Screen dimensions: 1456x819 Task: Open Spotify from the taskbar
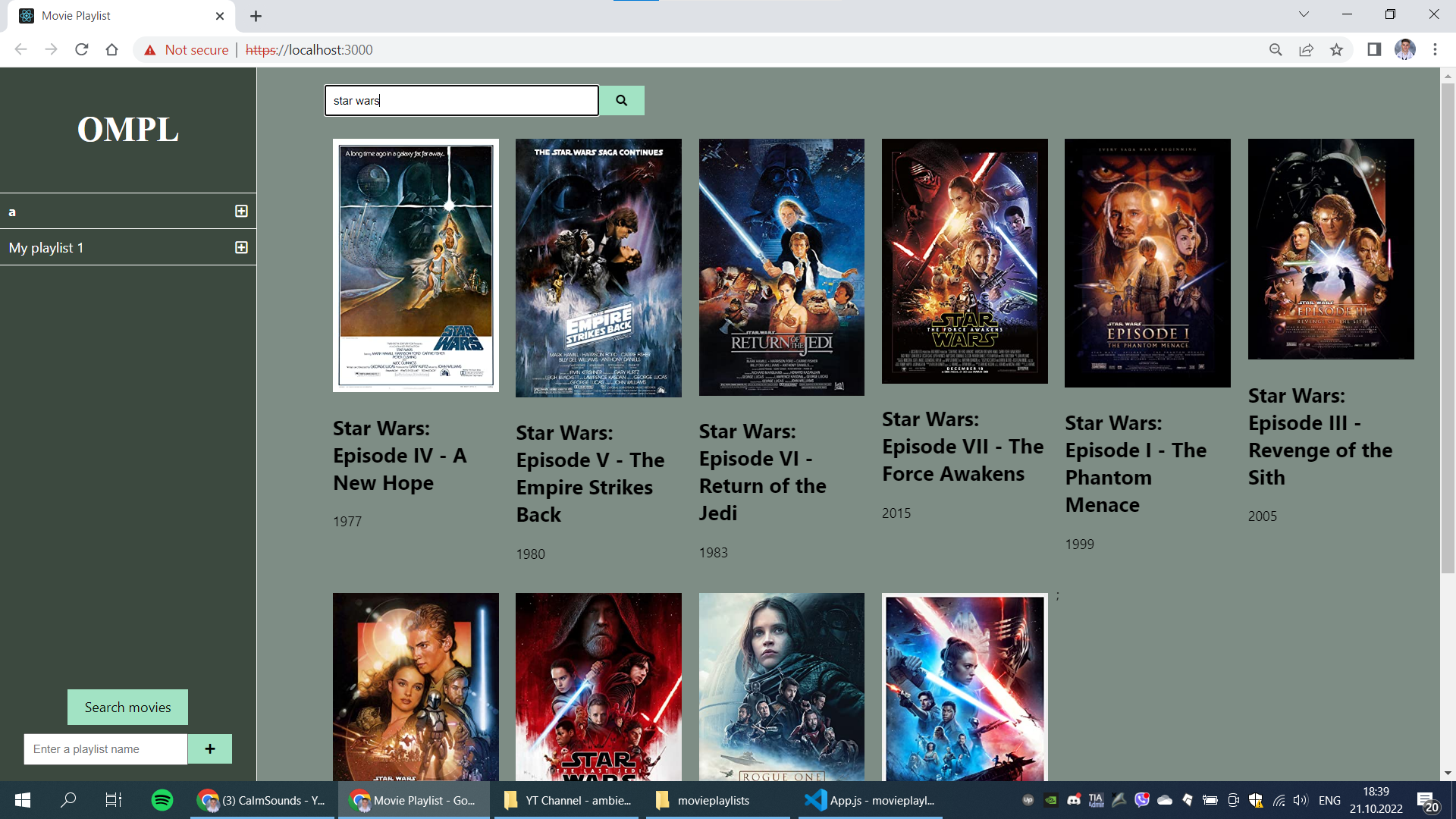coord(162,800)
